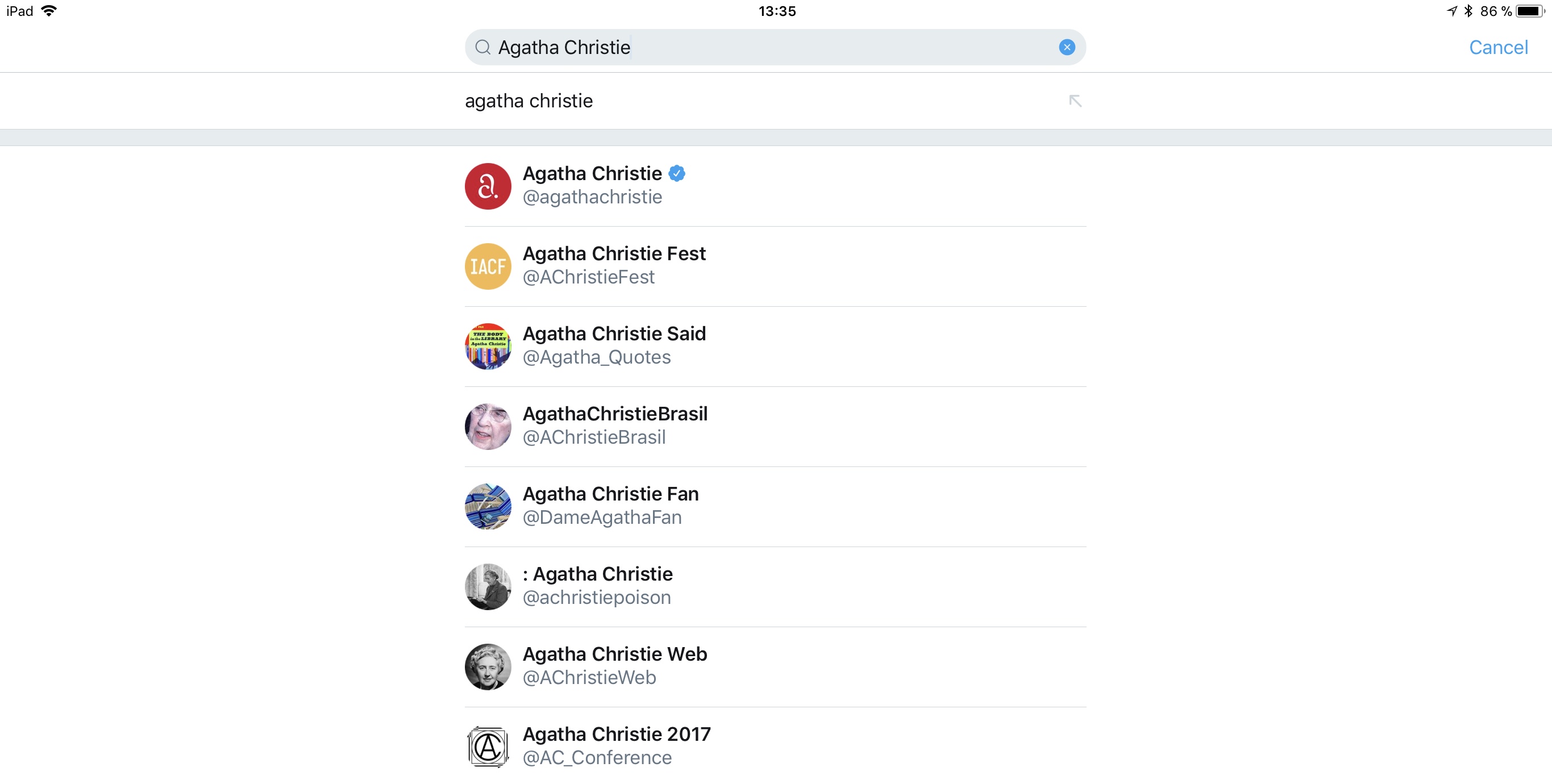This screenshot has height=784, width=1552.
Task: Select the @achristiepoison profile photo
Action: [x=488, y=586]
